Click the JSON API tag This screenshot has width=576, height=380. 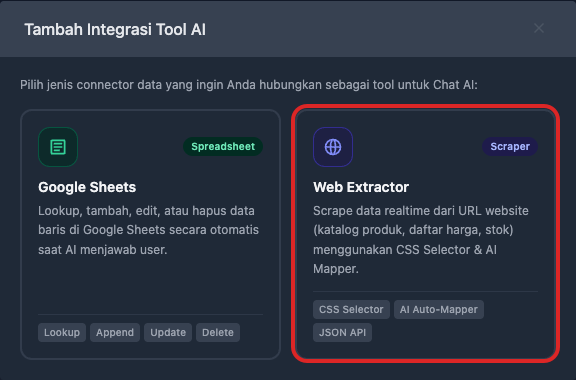[342, 333]
